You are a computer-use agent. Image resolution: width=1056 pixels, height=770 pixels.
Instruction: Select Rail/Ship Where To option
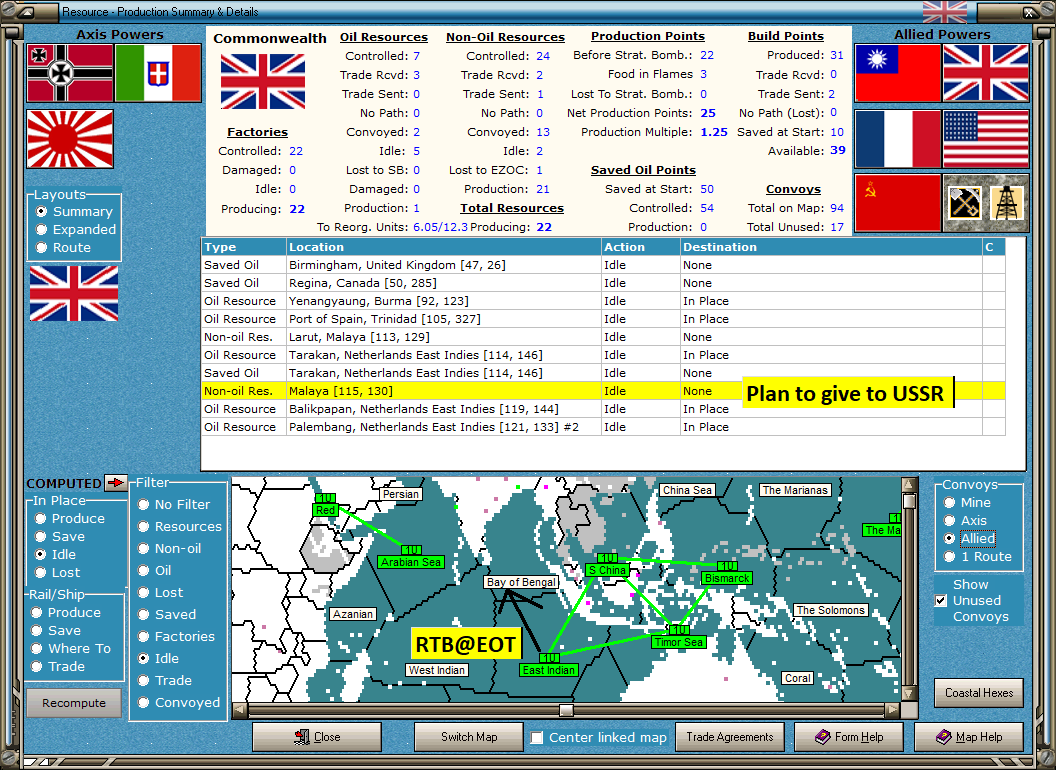[x=71, y=648]
